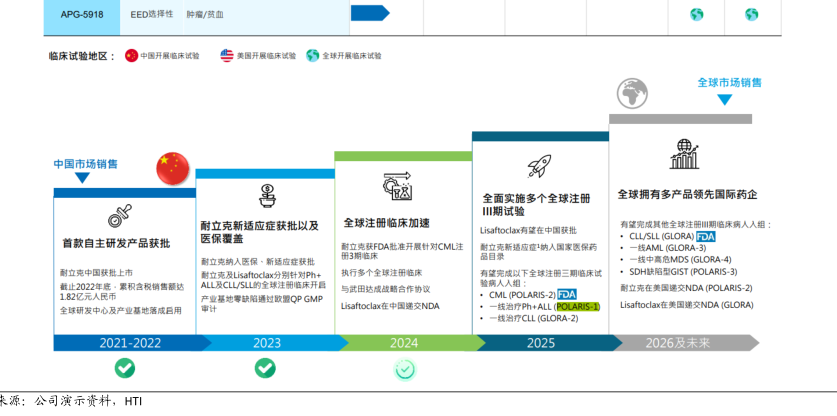Click the money plant icon above 耐立克新适应症获批
The height and width of the screenshot is (416, 837).
pos(267,195)
